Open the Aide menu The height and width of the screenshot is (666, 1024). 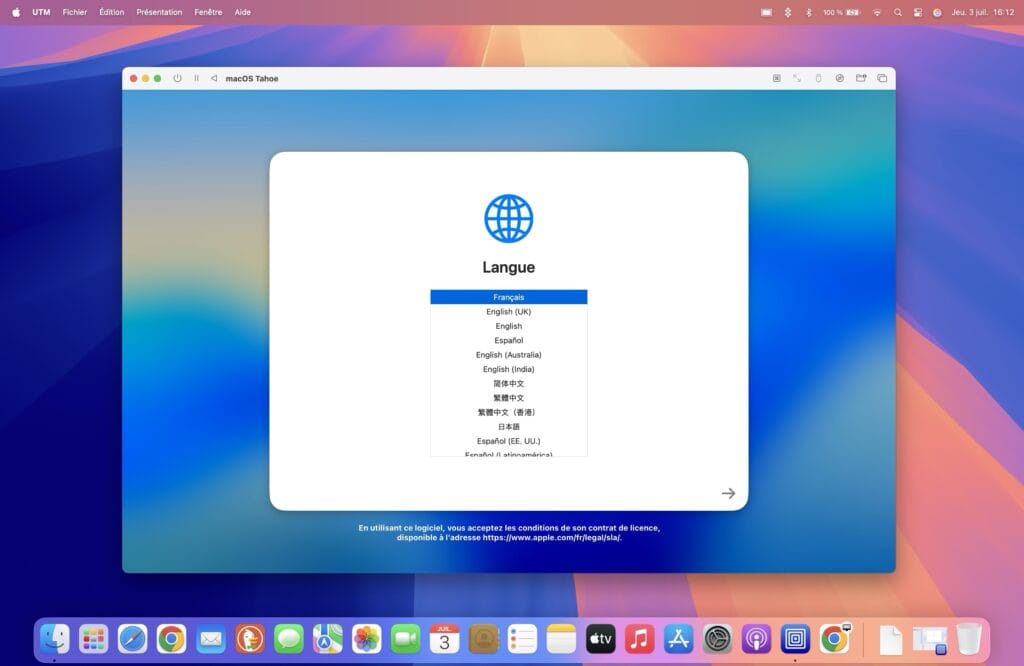(x=242, y=12)
